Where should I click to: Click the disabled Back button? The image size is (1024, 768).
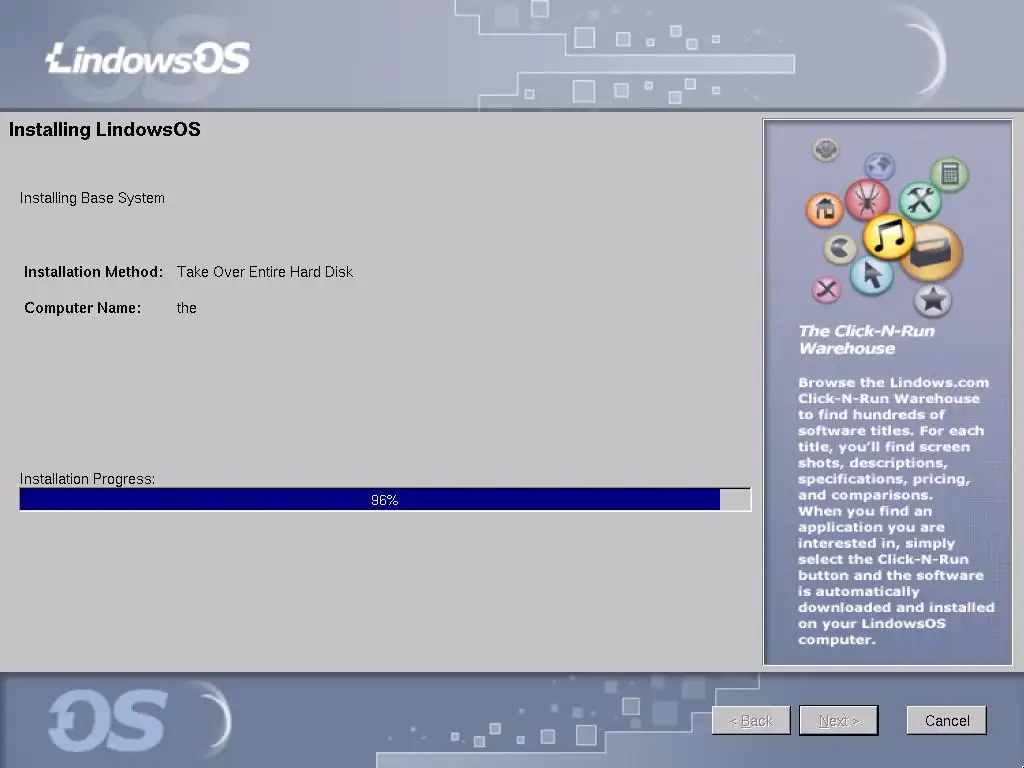(751, 720)
